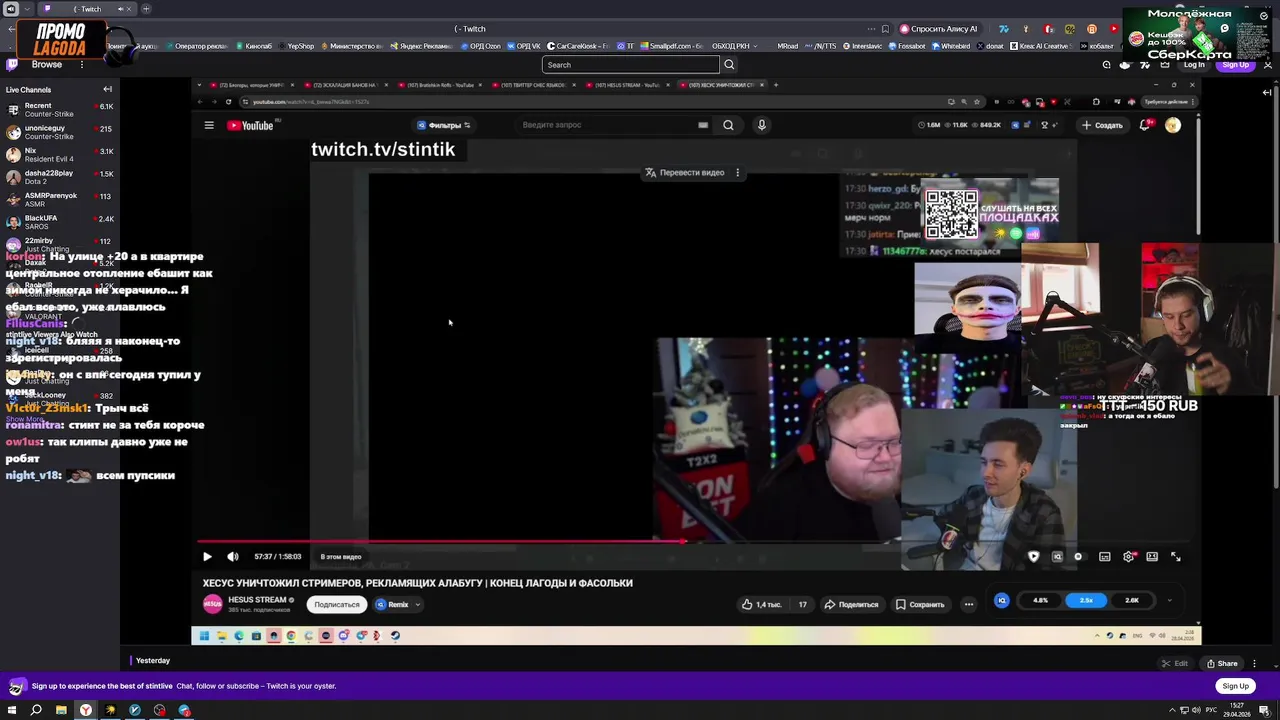Image resolution: width=1280 pixels, height=720 pixels.
Task: Open the video options beside Перевести видео
Action: [738, 173]
